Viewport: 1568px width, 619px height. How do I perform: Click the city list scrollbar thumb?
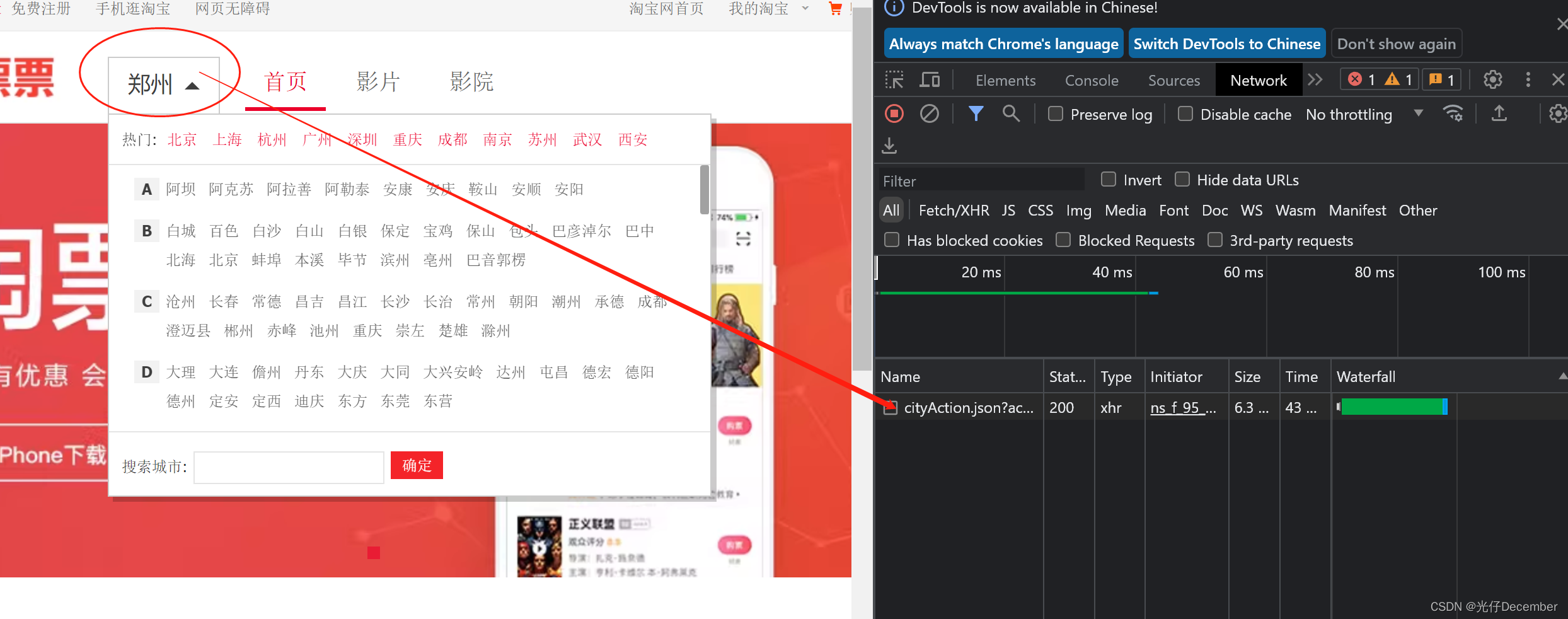(x=704, y=189)
